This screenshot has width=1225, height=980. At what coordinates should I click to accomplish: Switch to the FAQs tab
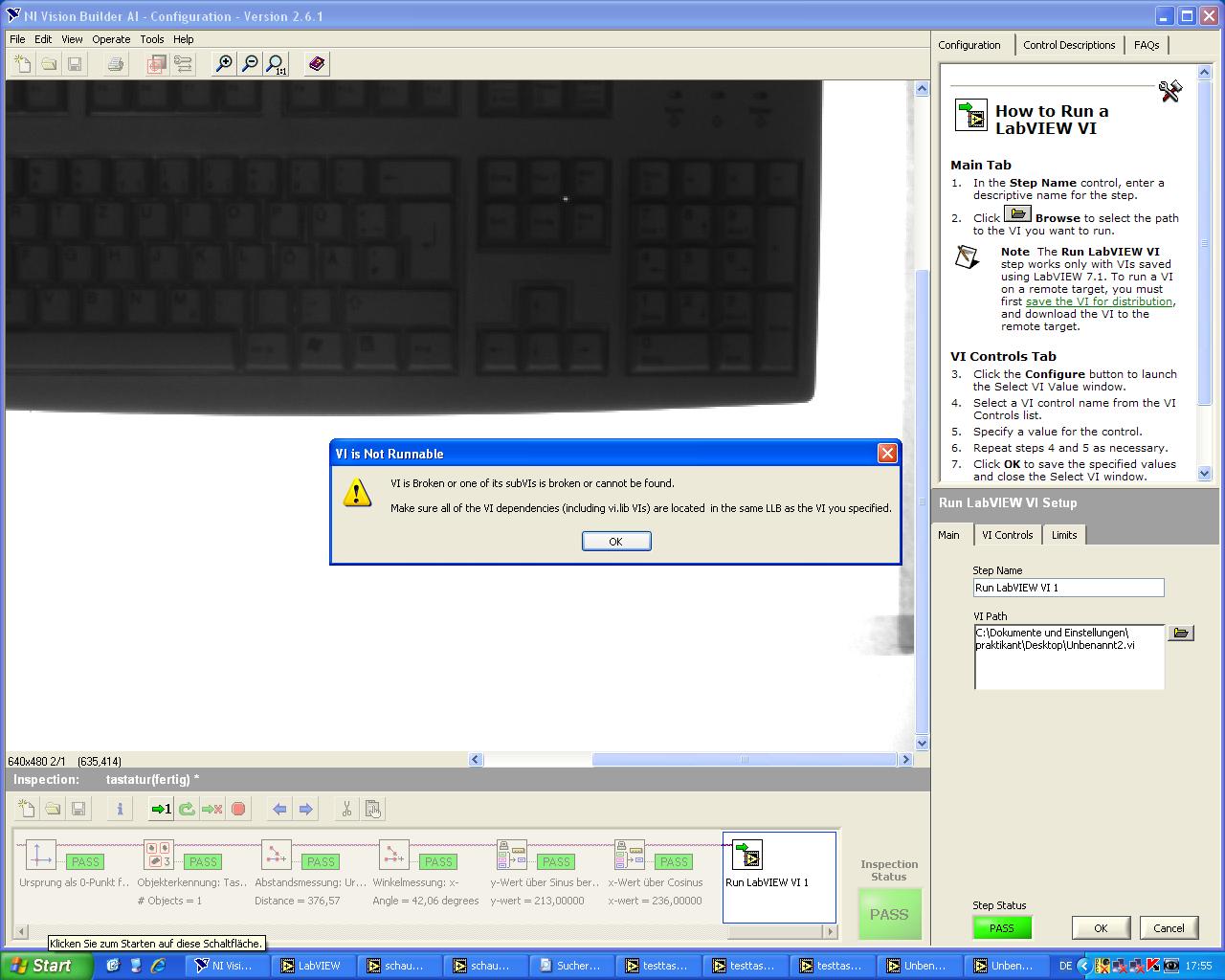pyautogui.click(x=1147, y=45)
